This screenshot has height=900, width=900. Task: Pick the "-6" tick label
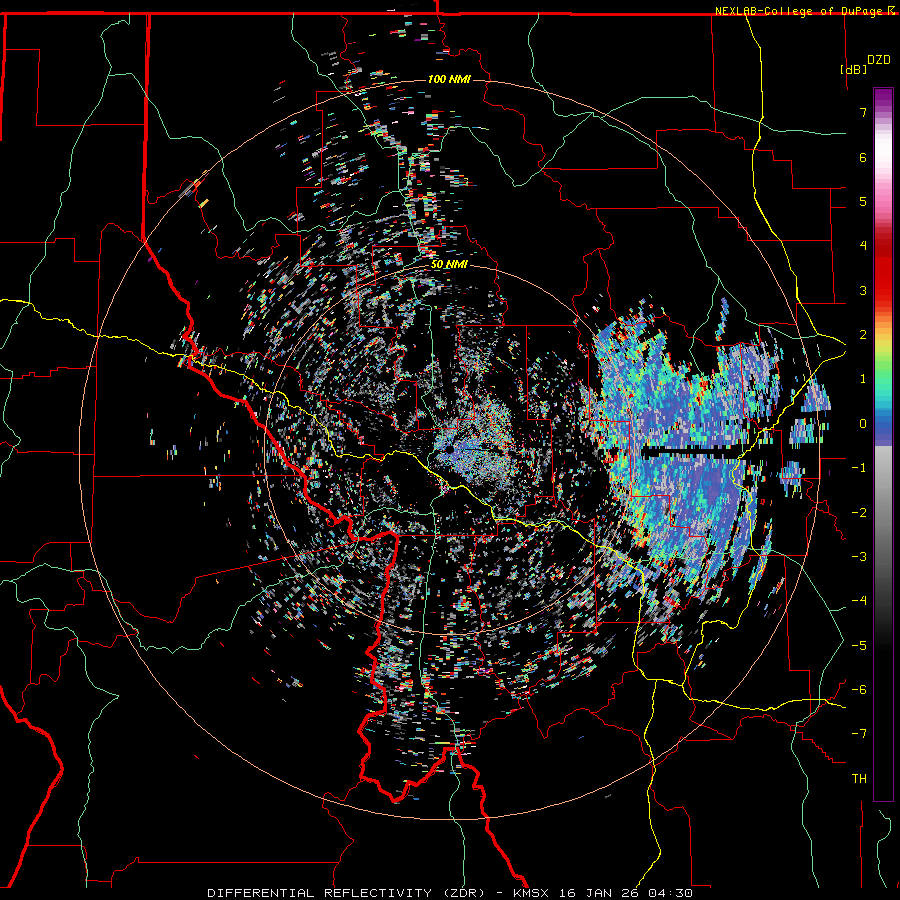(859, 690)
